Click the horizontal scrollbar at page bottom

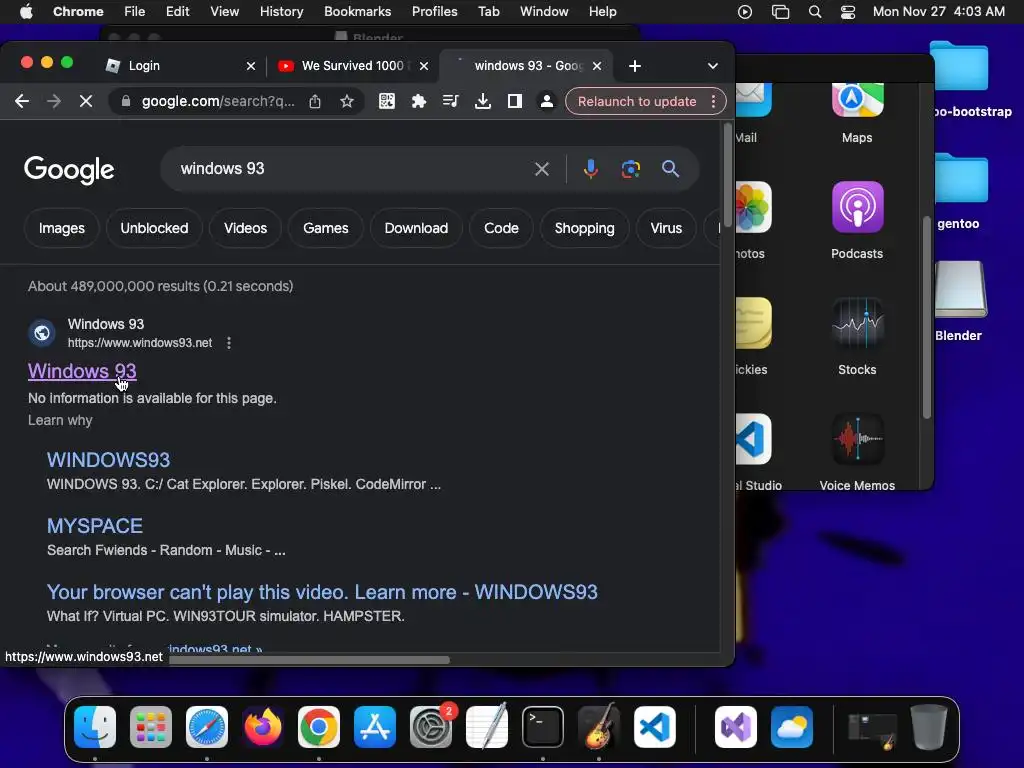point(309,660)
